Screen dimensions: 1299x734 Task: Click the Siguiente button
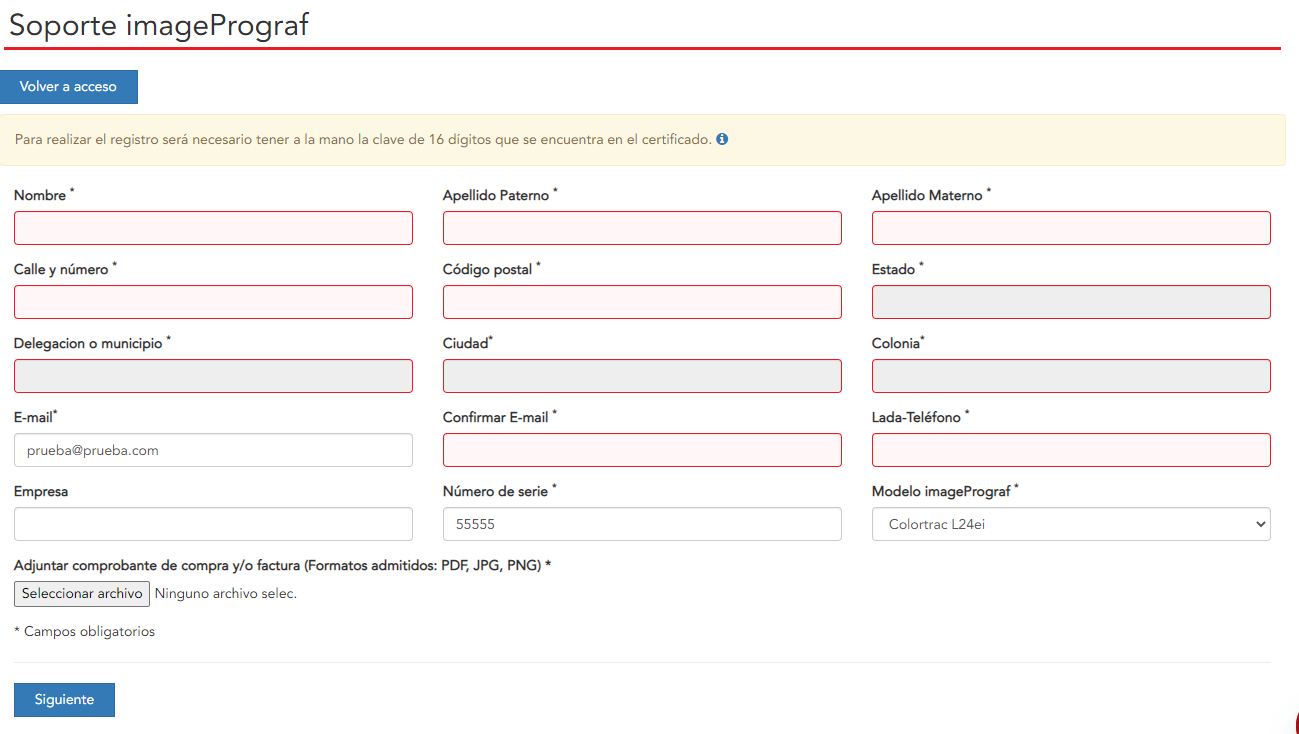click(x=64, y=700)
